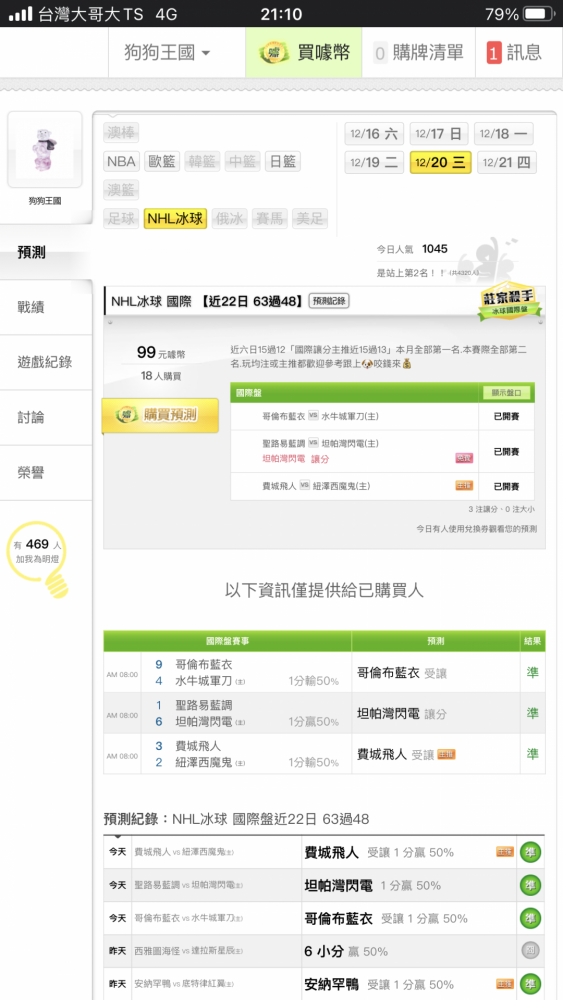
Task: Click 西雅圖海怪 vs 達拉斯星辰 record entry
Action: pyautogui.click(x=188, y=951)
